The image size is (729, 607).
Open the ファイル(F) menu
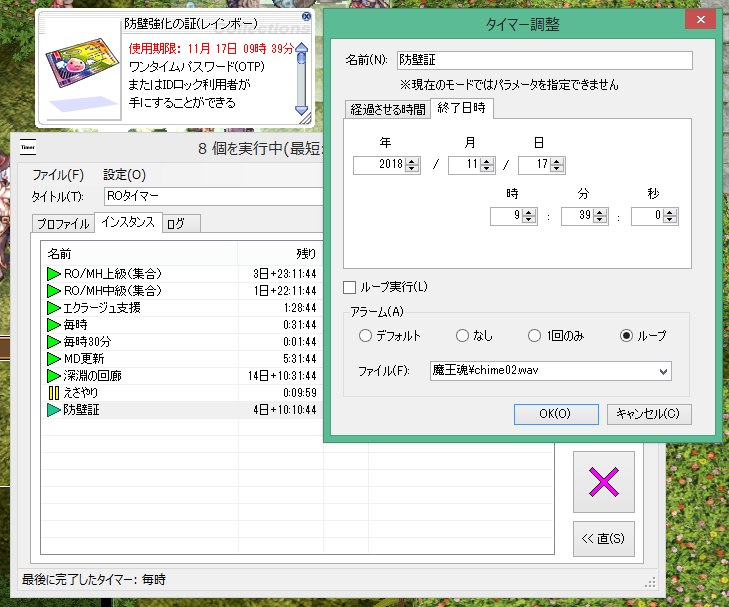coord(58,174)
